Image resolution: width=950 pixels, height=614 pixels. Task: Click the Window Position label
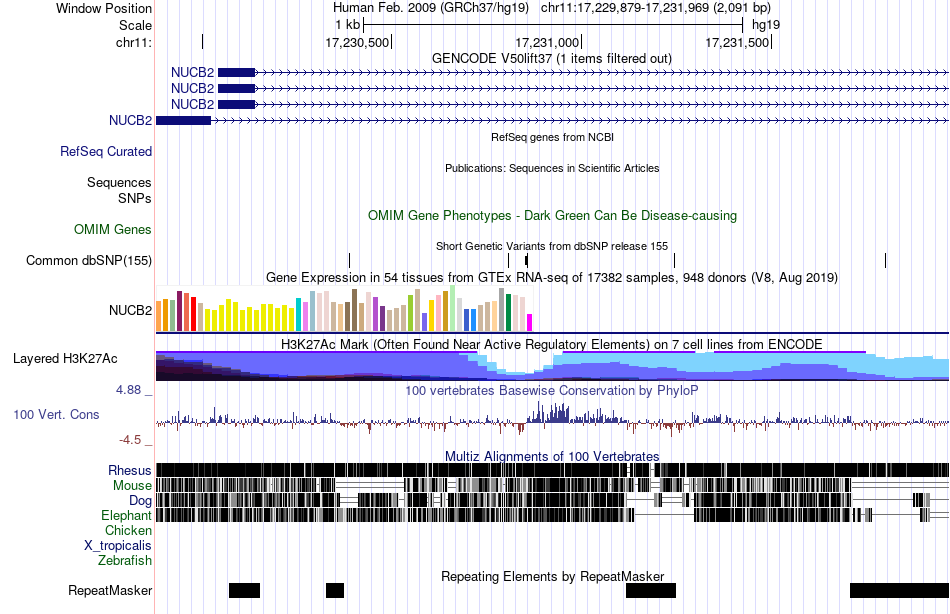click(x=104, y=8)
